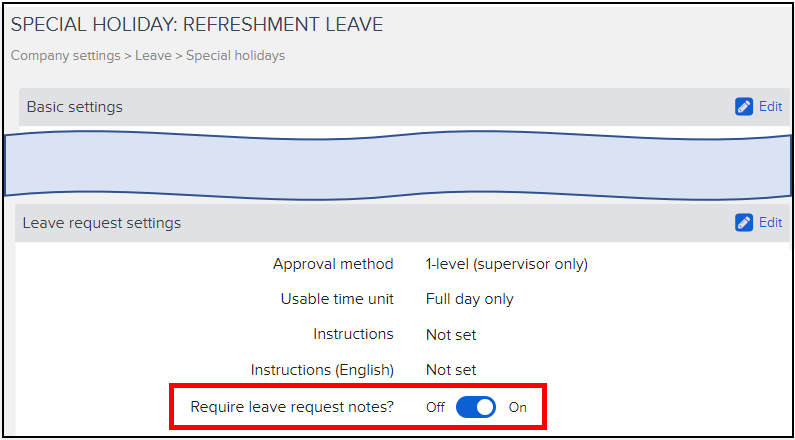Collapse the Leave request settings section header
This screenshot has width=795, height=440.
pos(102,223)
